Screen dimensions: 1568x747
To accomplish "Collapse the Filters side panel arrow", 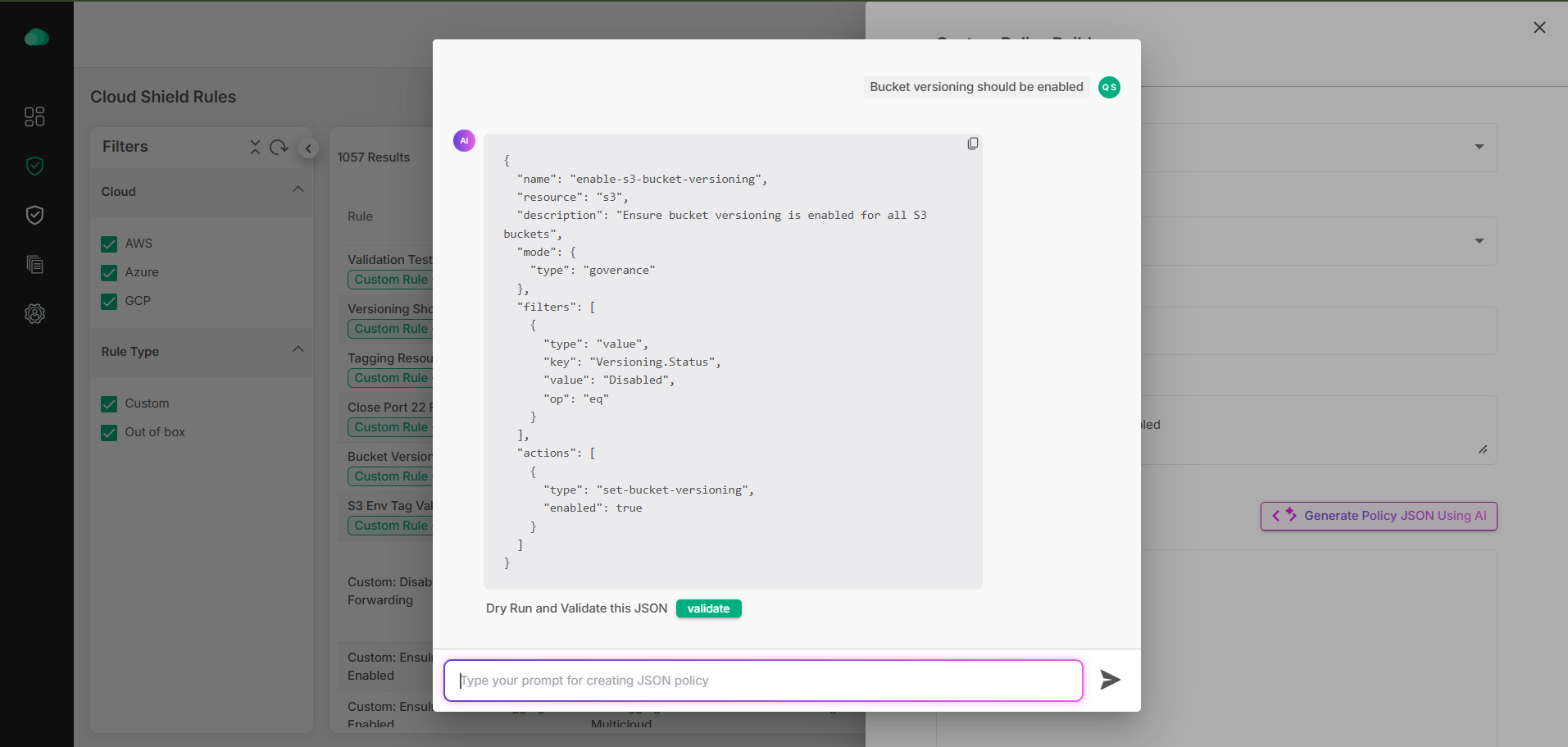I will [308, 148].
